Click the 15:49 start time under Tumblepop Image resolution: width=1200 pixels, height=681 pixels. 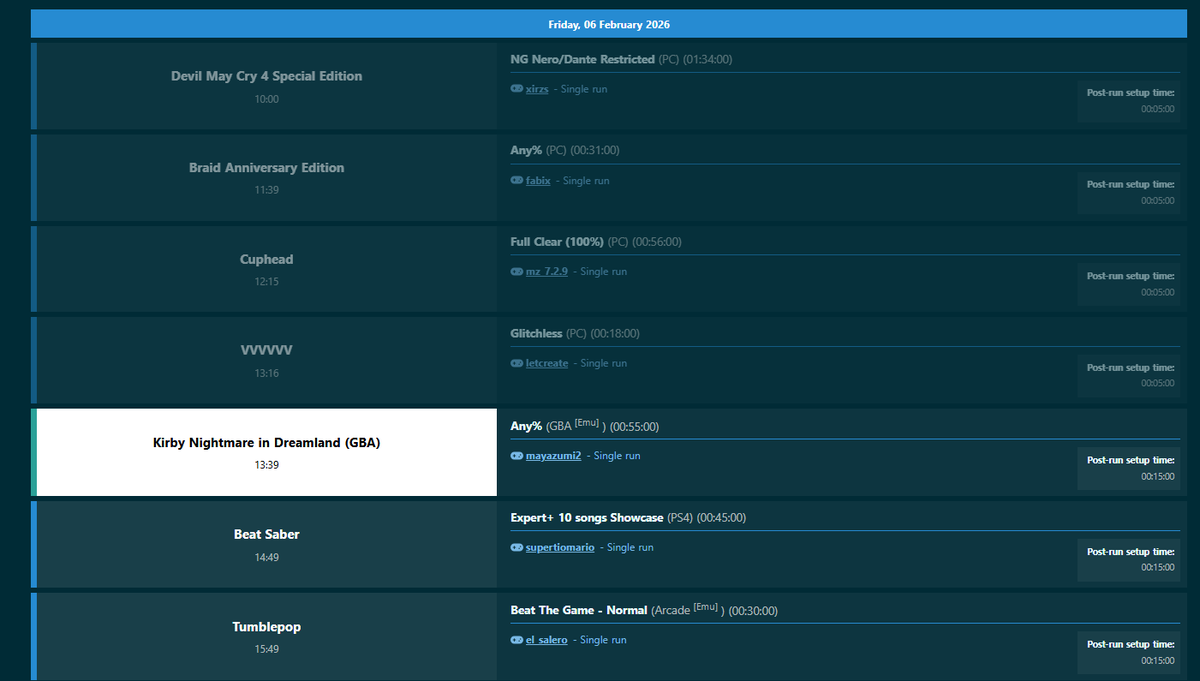267,649
